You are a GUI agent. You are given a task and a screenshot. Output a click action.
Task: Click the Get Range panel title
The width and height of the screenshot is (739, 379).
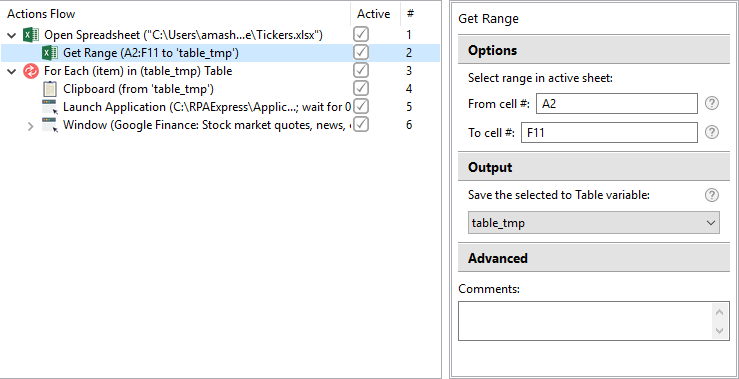pyautogui.click(x=488, y=19)
